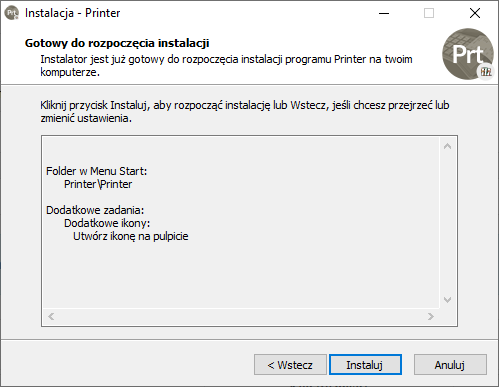Click the horizontal scroll right arrow
This screenshot has height=387, width=499.
tap(431, 316)
